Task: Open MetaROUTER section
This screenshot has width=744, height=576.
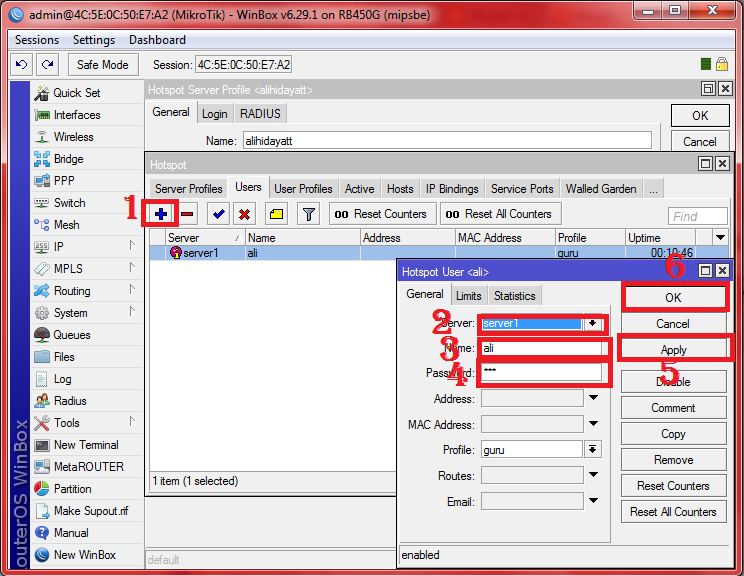Action: [x=87, y=467]
